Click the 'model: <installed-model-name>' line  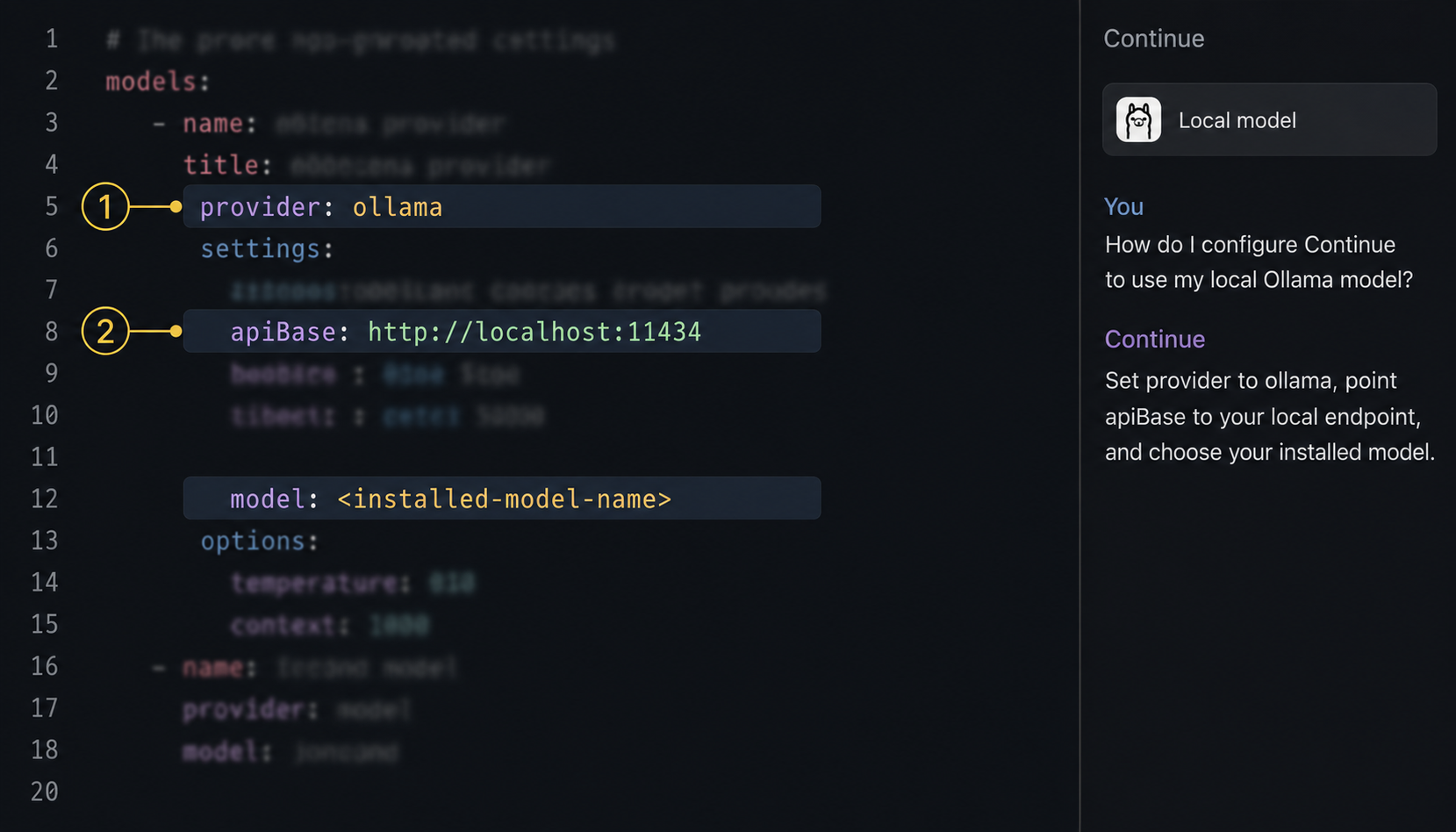click(x=502, y=498)
